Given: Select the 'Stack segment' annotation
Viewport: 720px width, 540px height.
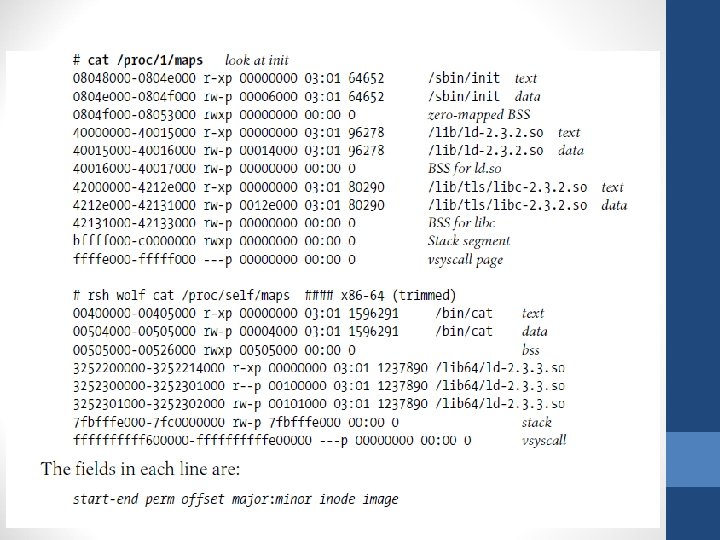Looking at the screenshot, I should tap(469, 241).
